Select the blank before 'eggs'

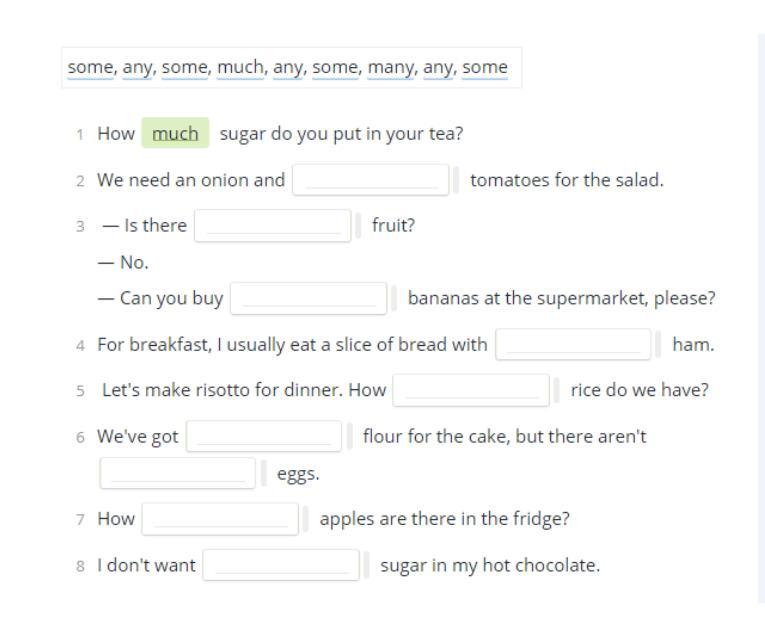point(178,473)
